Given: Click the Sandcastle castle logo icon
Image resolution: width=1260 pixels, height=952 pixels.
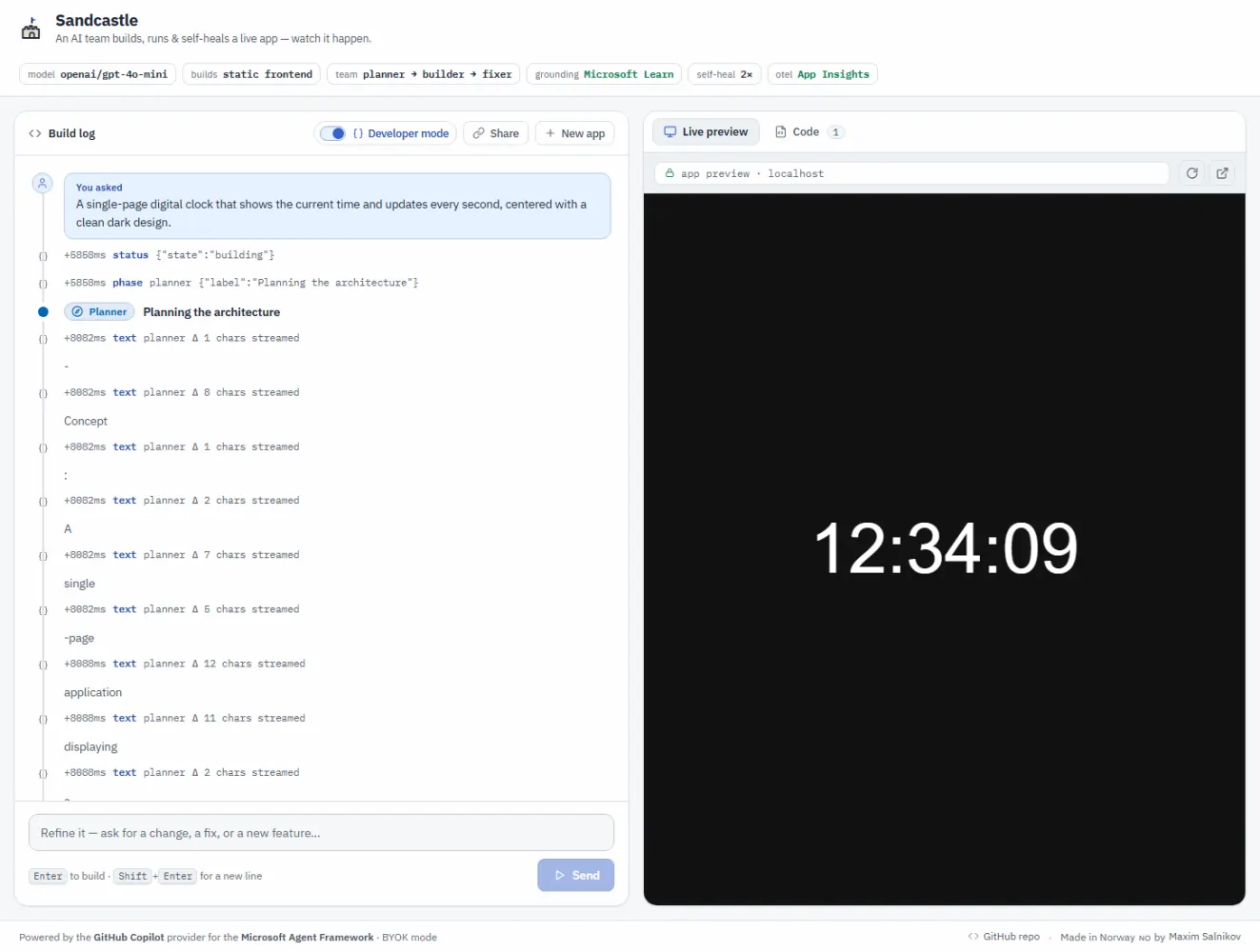Looking at the screenshot, I should point(30,29).
